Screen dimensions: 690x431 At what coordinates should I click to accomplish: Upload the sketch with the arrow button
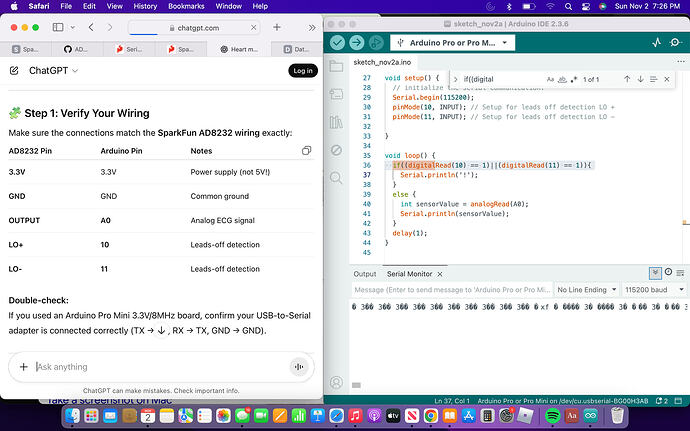[x=355, y=43]
